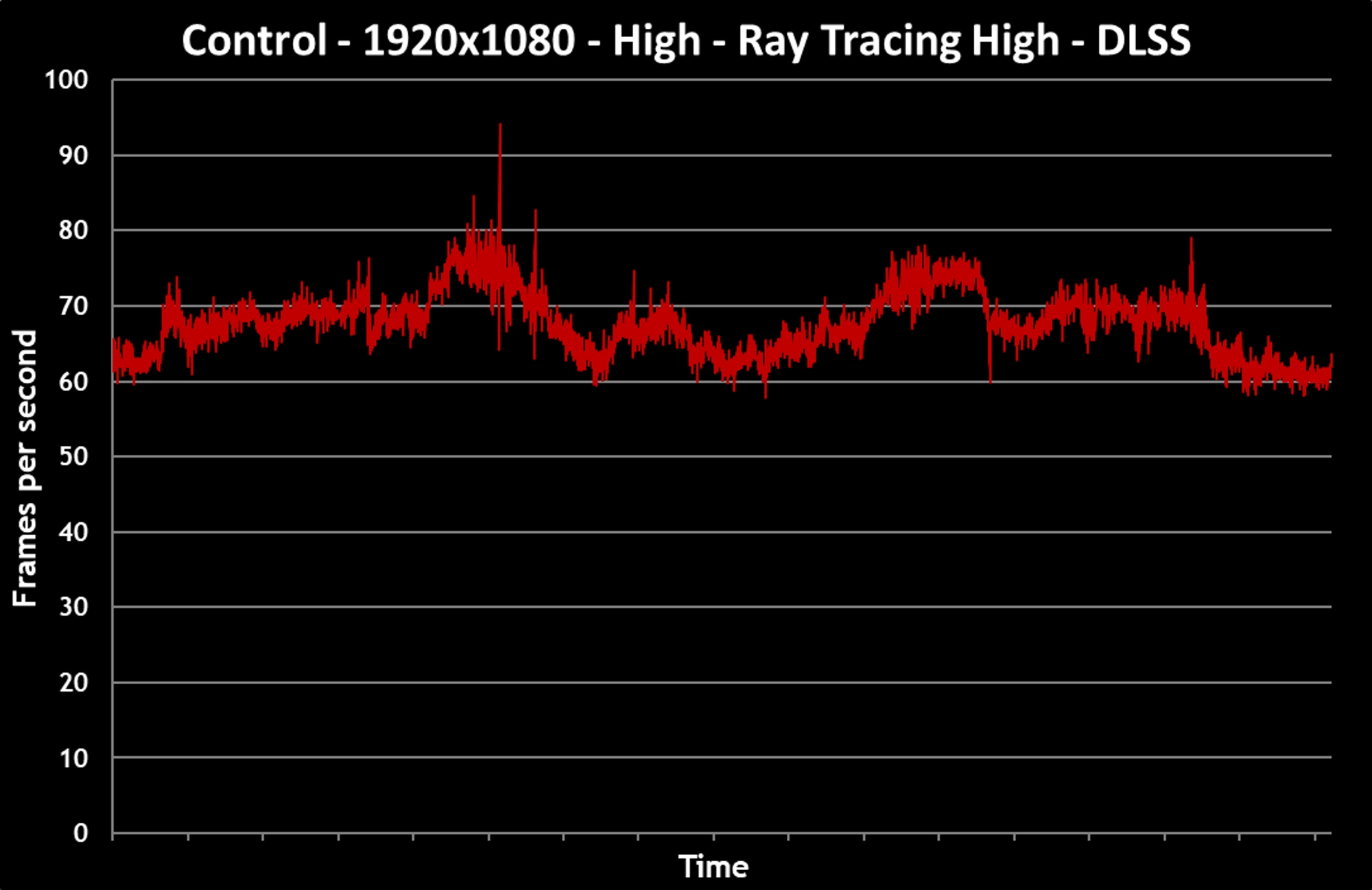Click the y-axis value 100
The height and width of the screenshot is (890, 1372).
(67, 80)
